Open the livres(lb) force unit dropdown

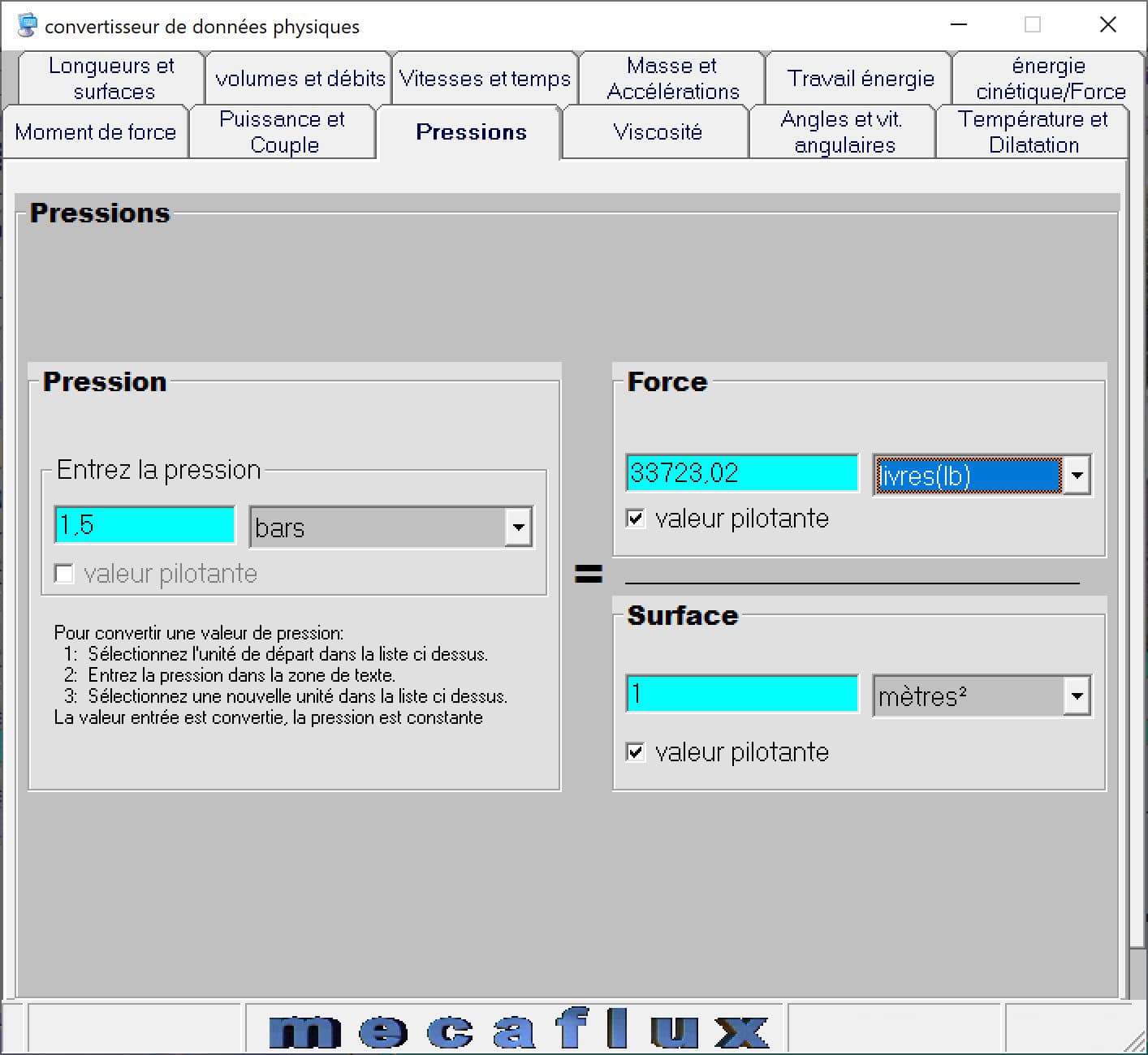(x=1077, y=476)
